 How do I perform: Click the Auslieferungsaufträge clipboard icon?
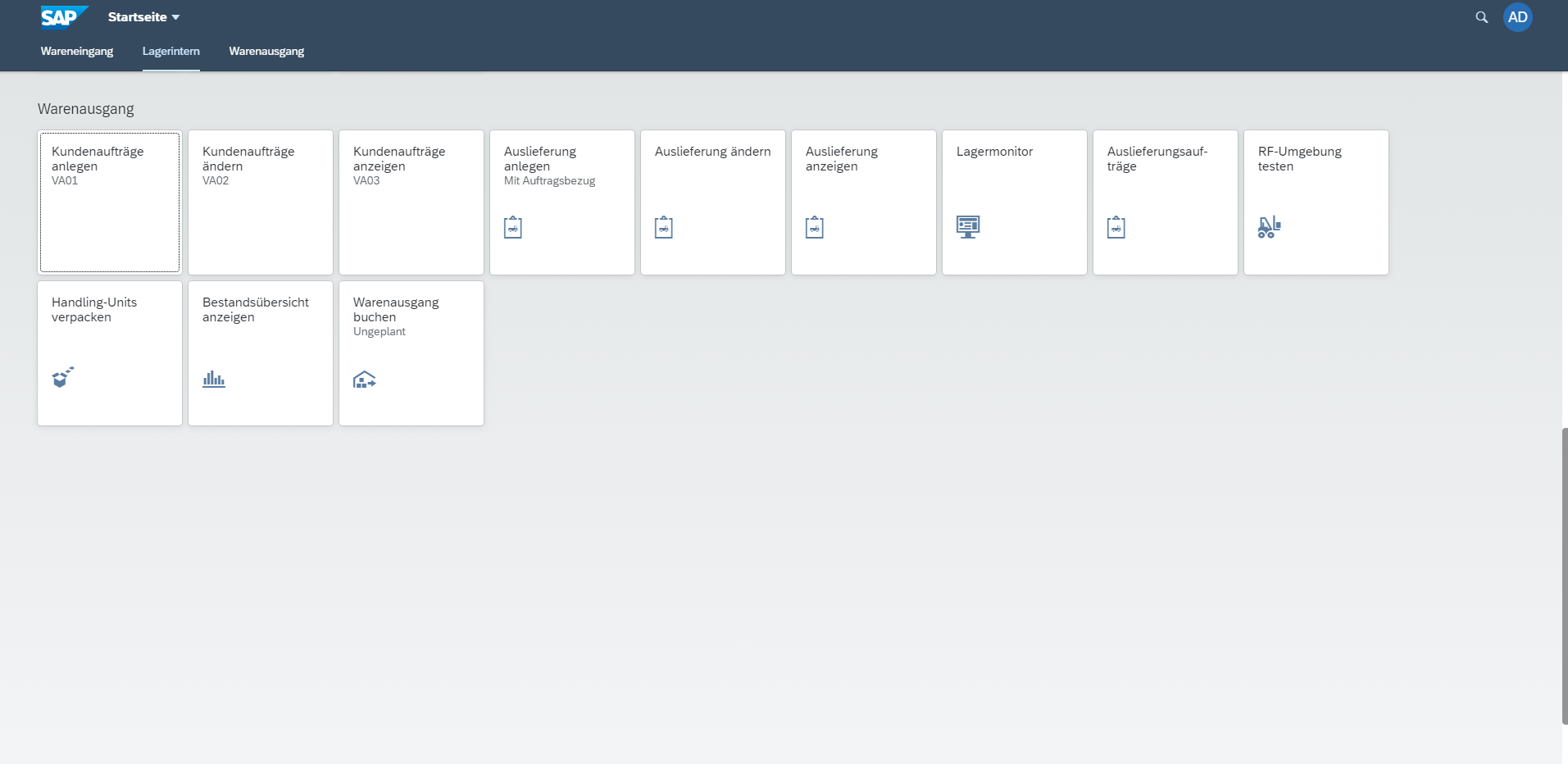[1116, 227]
